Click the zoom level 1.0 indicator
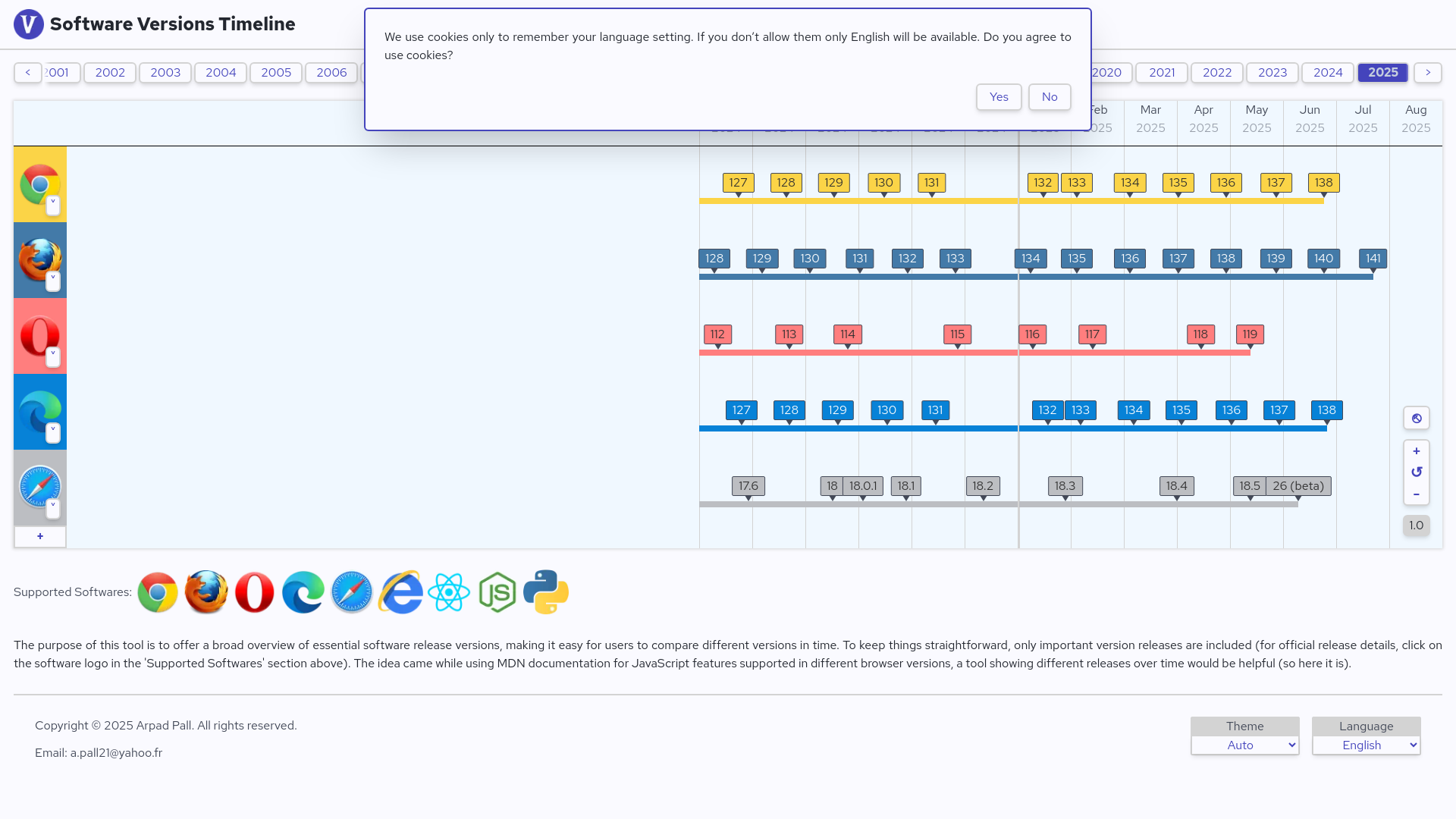Viewport: 1456px width, 819px height. tap(1416, 526)
